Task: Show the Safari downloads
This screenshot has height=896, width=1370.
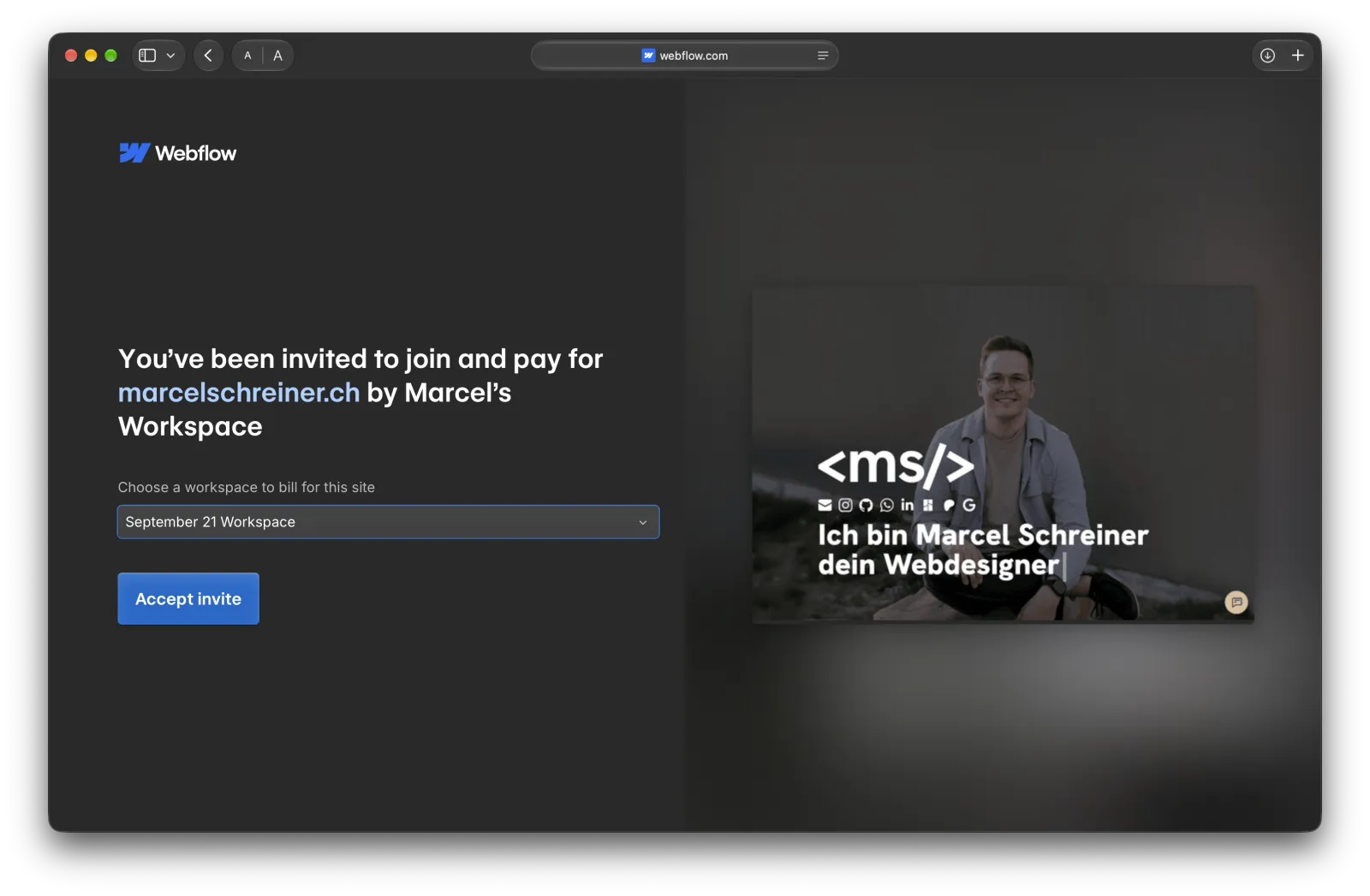Action: (1267, 56)
